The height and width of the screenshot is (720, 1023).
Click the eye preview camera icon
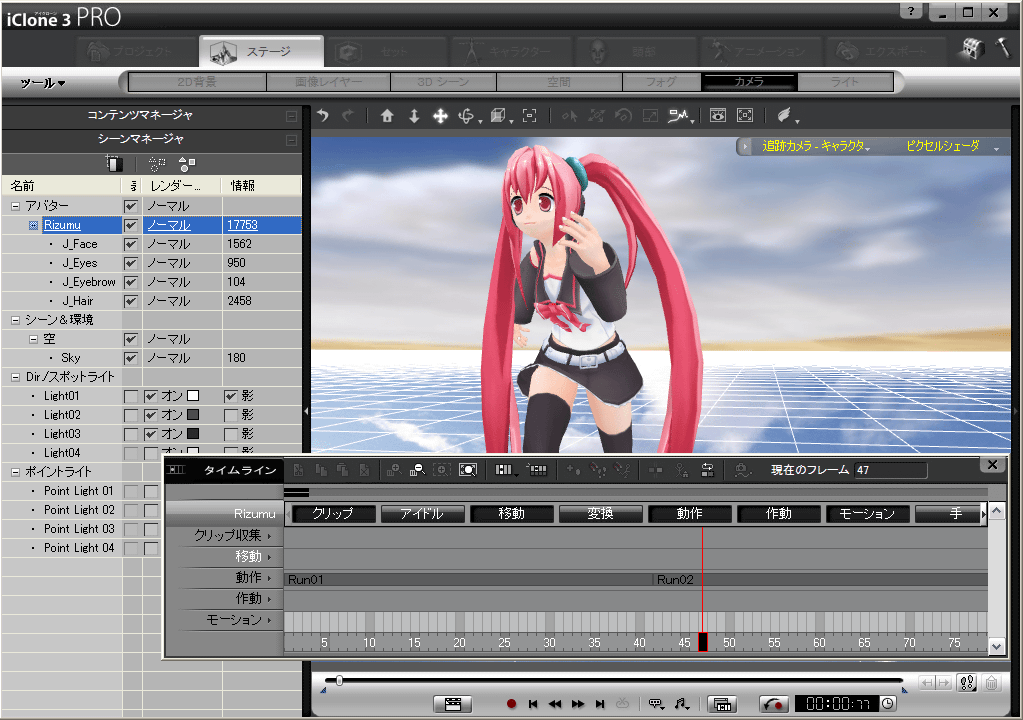[x=718, y=116]
